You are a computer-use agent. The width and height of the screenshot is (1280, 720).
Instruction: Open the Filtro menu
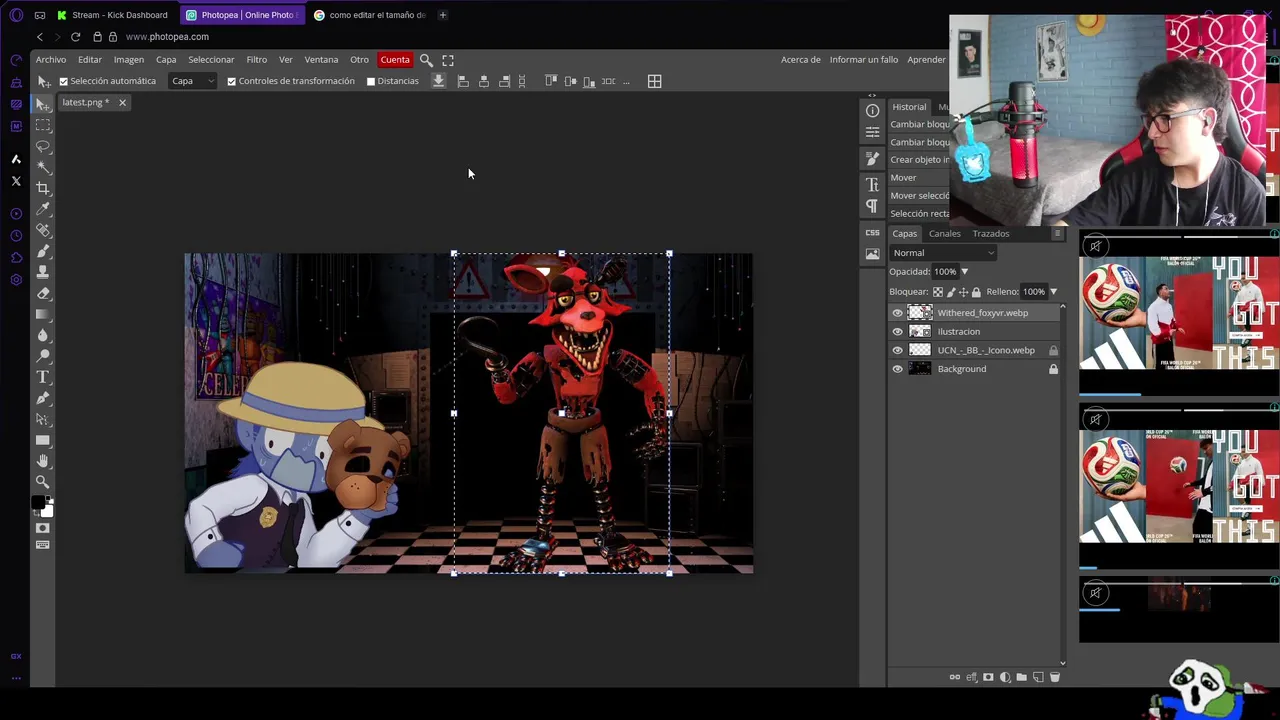pos(257,60)
